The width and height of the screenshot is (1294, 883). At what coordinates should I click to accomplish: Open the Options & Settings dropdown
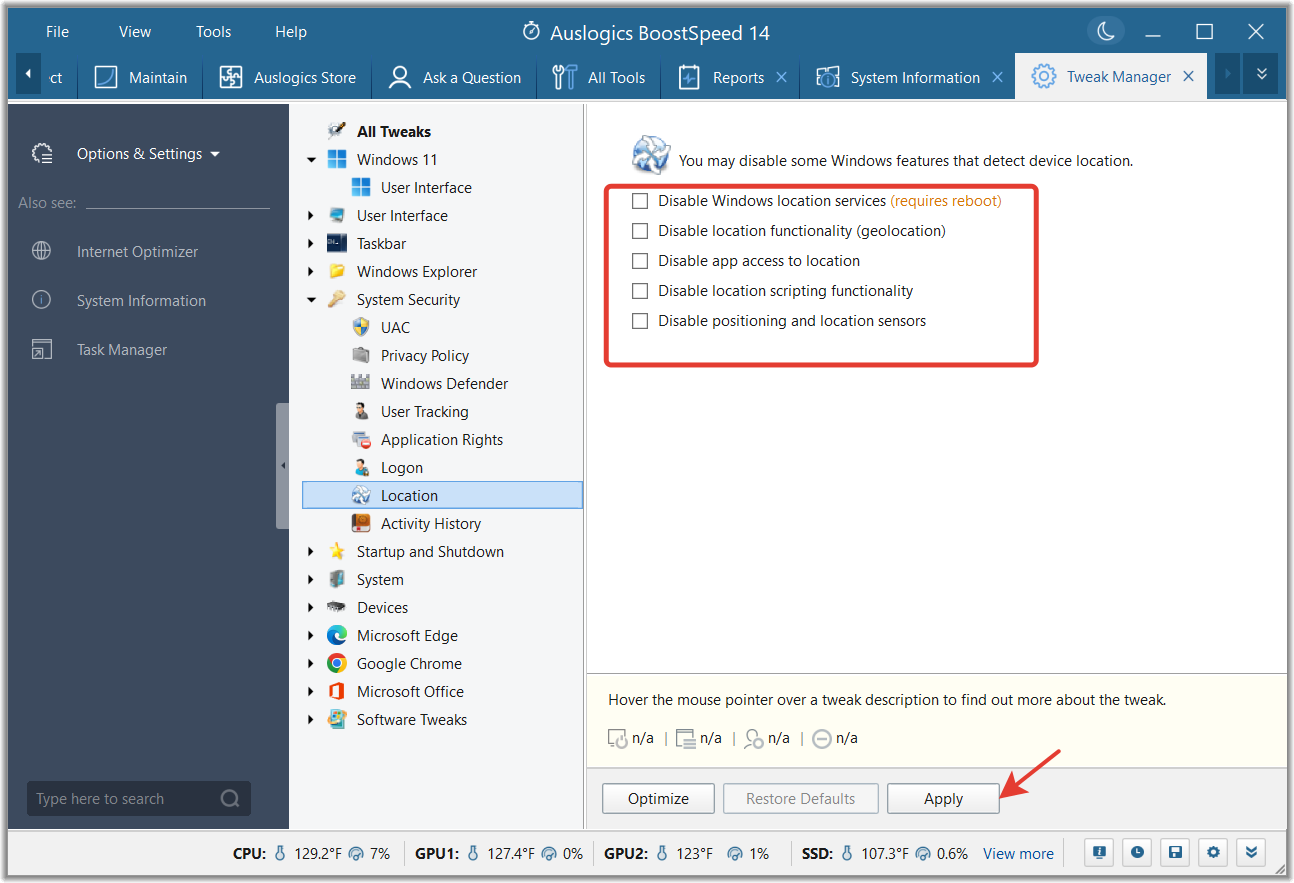pos(148,154)
